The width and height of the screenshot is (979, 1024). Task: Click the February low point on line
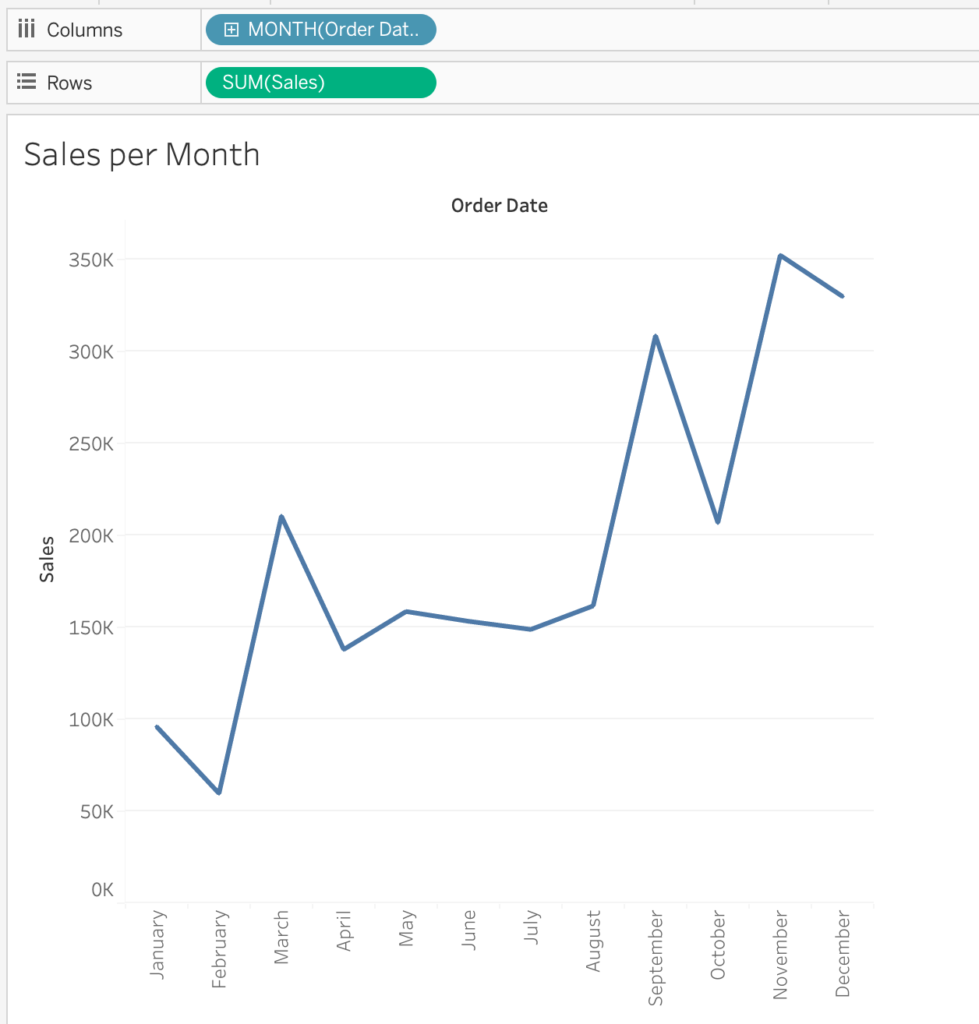point(219,792)
